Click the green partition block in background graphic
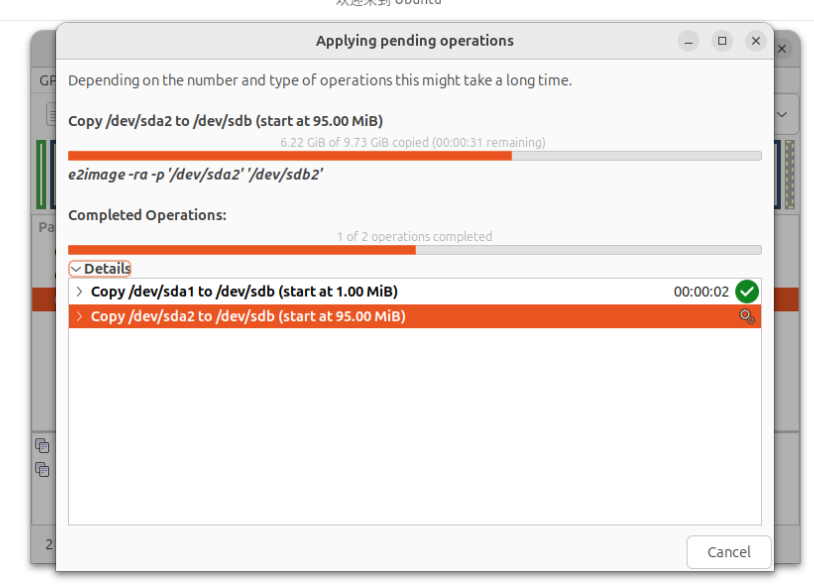The width and height of the screenshot is (814, 584). [41, 174]
